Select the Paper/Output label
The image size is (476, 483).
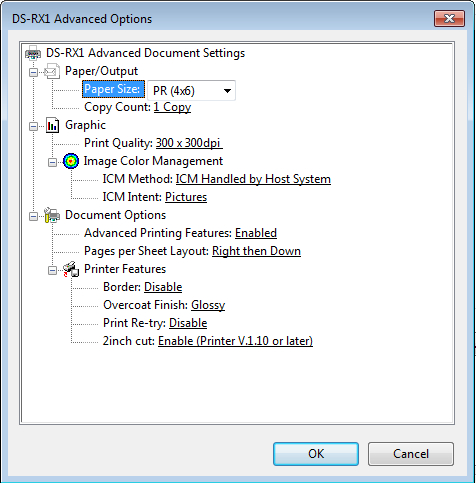coord(101,71)
